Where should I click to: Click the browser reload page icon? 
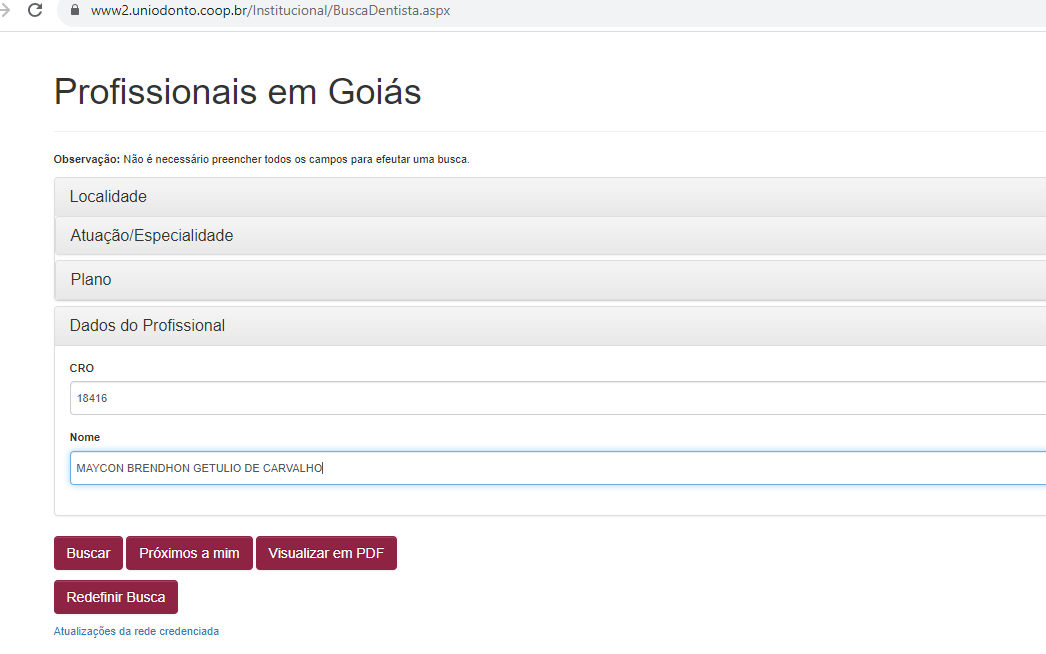click(35, 10)
